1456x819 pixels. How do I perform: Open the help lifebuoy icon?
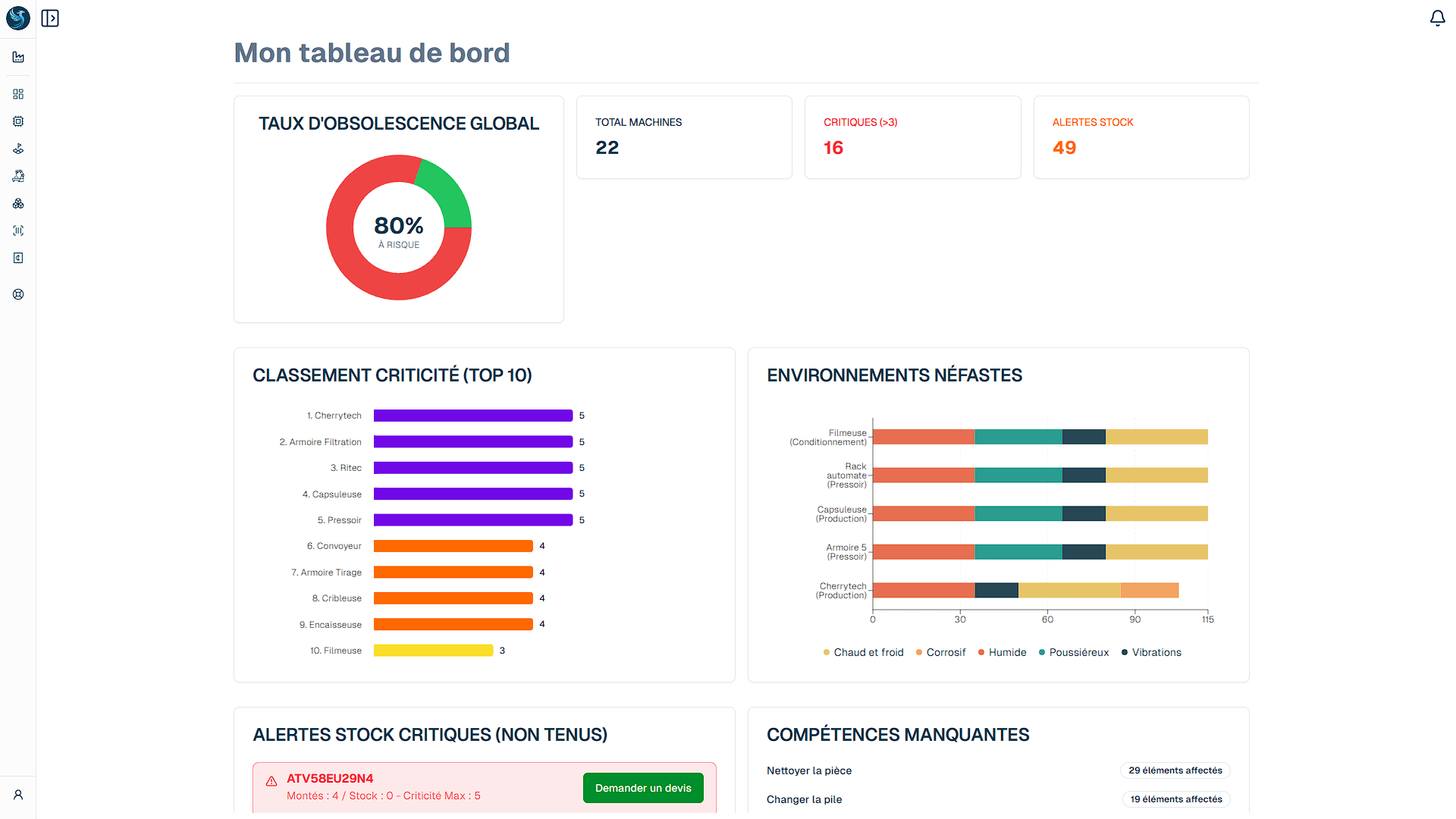(x=18, y=294)
